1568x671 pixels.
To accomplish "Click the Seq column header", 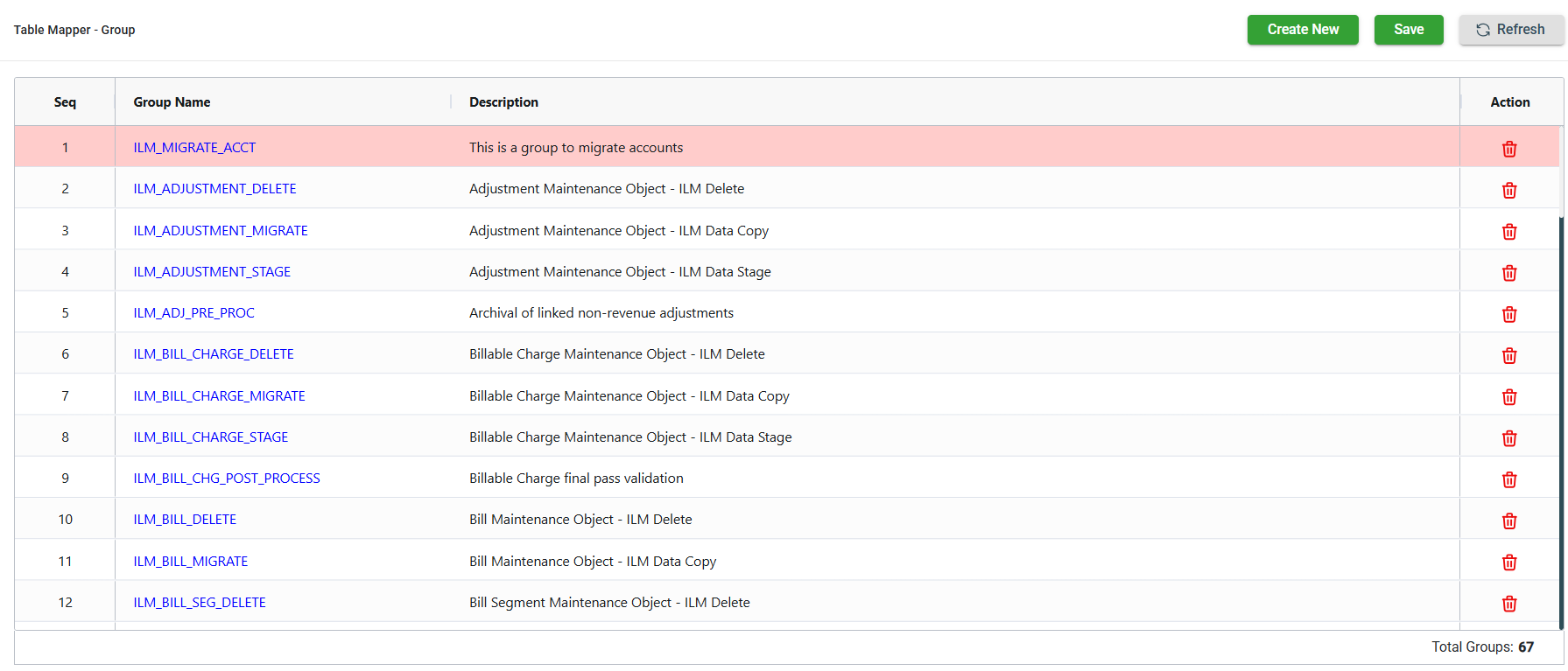I will pyautogui.click(x=65, y=102).
